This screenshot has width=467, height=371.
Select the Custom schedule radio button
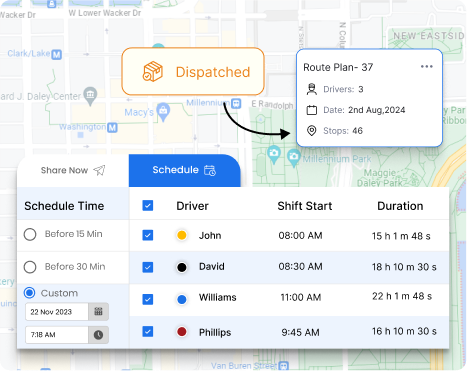coord(30,293)
